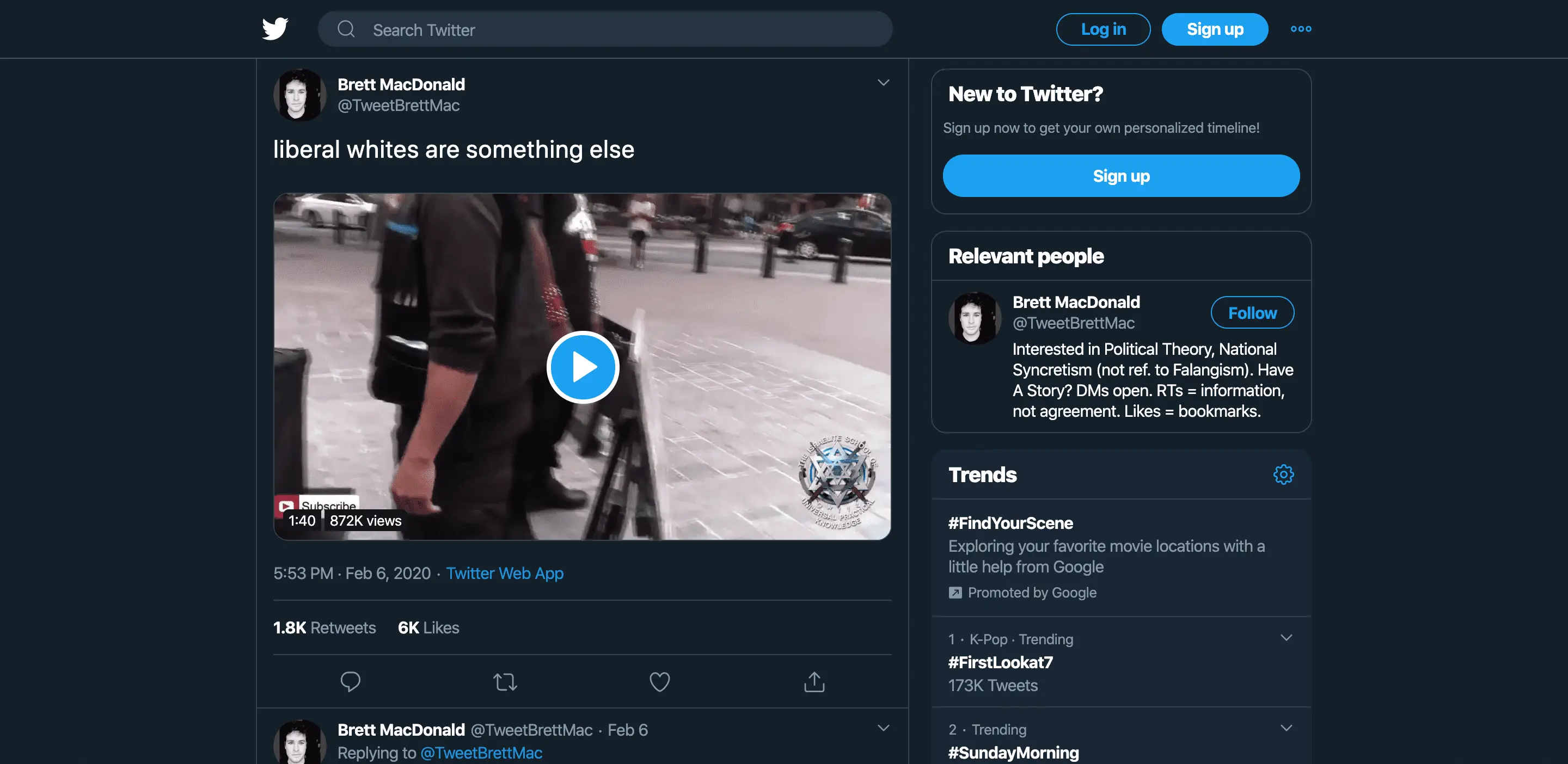Open the three-dot more options menu
Image resolution: width=1568 pixels, height=764 pixels.
1301,29
